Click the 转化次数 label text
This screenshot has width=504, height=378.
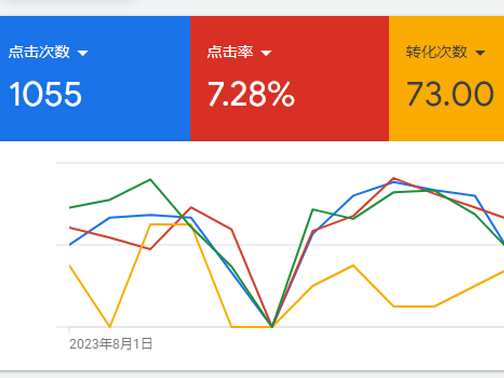pyautogui.click(x=436, y=52)
